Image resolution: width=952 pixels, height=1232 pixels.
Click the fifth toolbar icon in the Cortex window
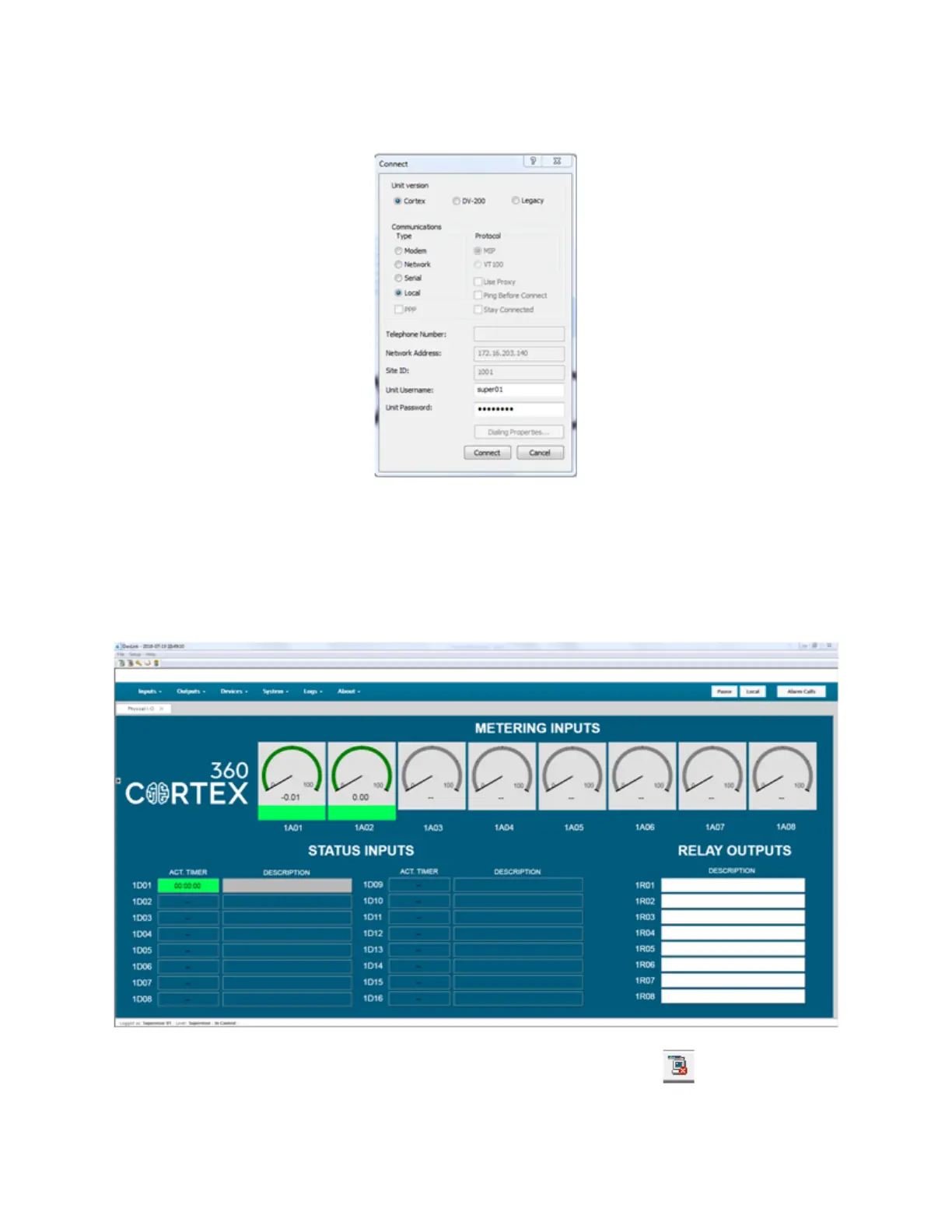[x=156, y=663]
